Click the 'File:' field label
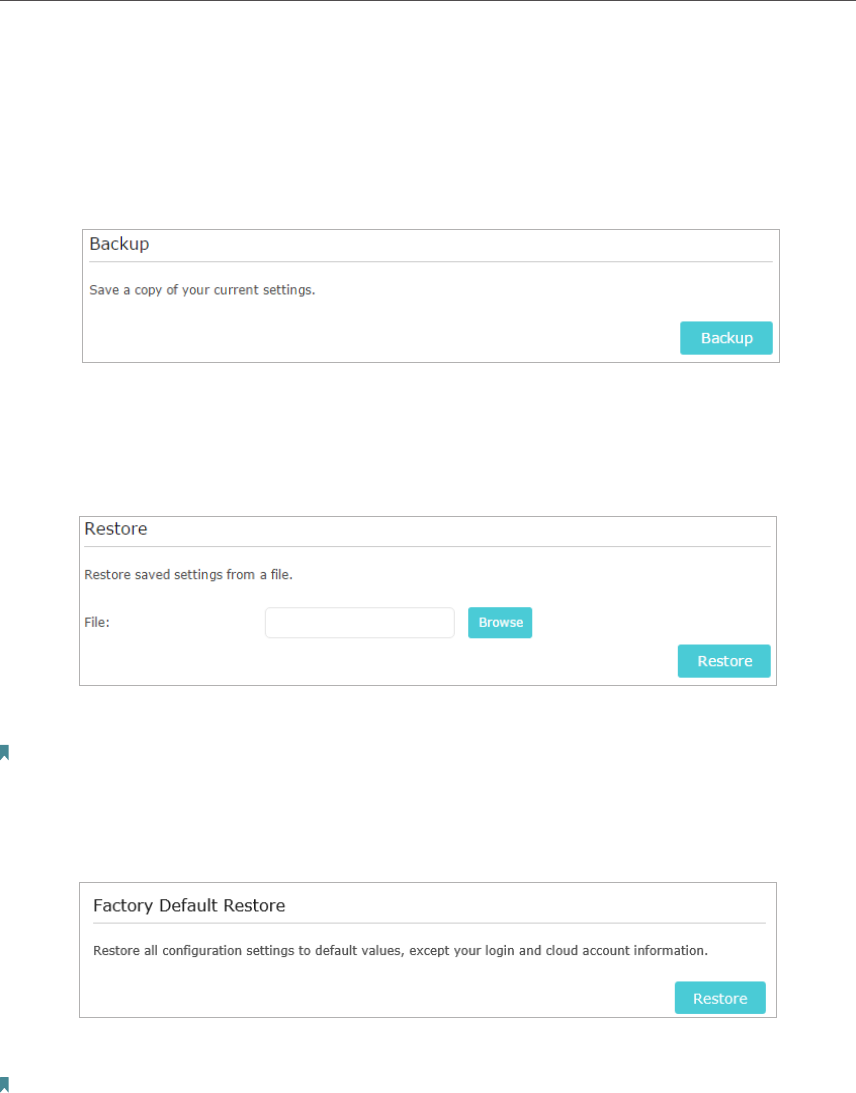Screen dimensions: 856x1093 click(x=97, y=622)
